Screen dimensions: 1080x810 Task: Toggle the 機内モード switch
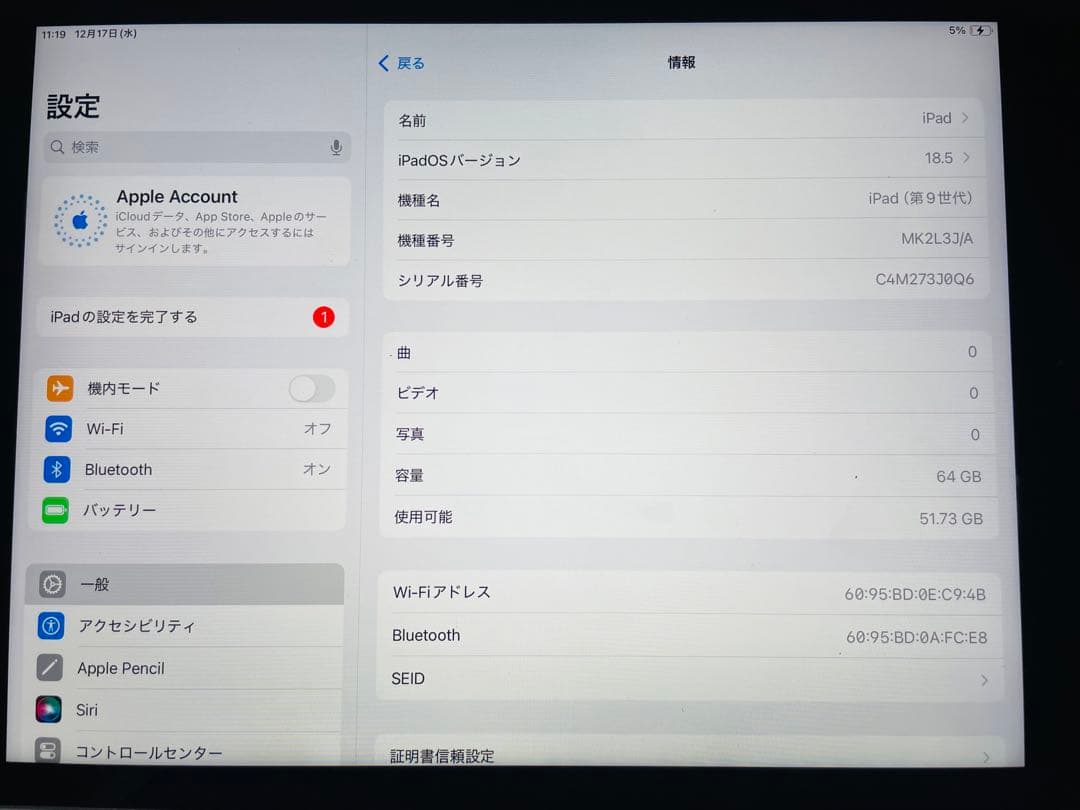point(311,388)
